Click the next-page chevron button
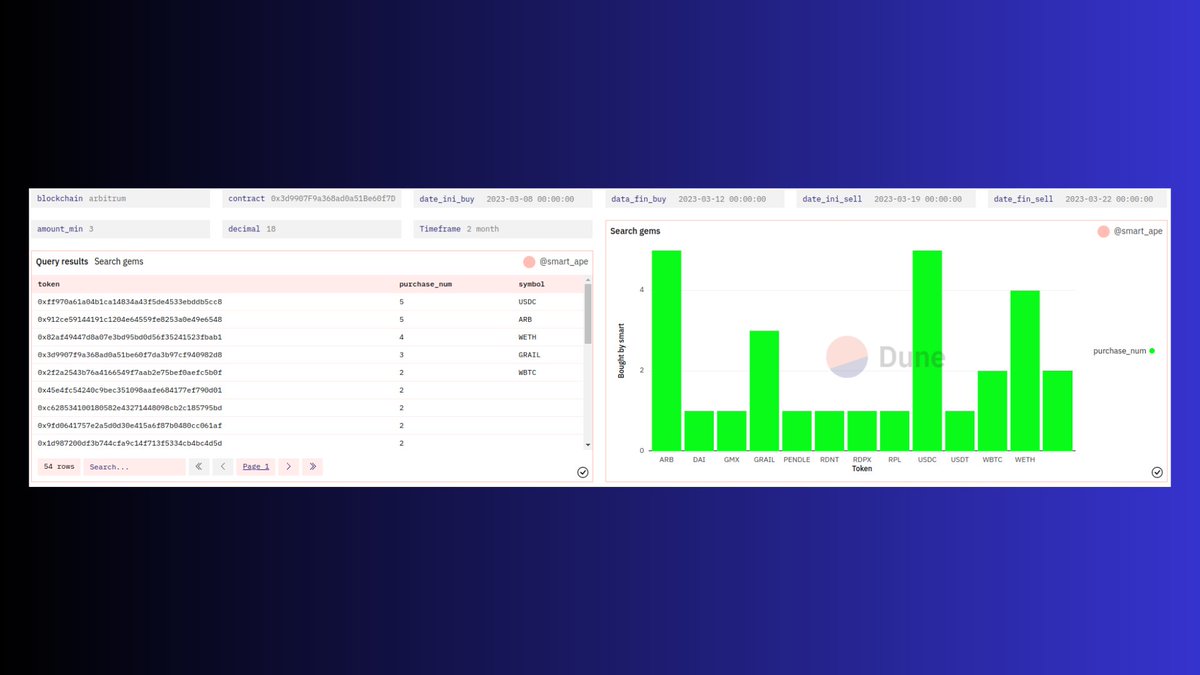This screenshot has height=675, width=1200. [288, 466]
